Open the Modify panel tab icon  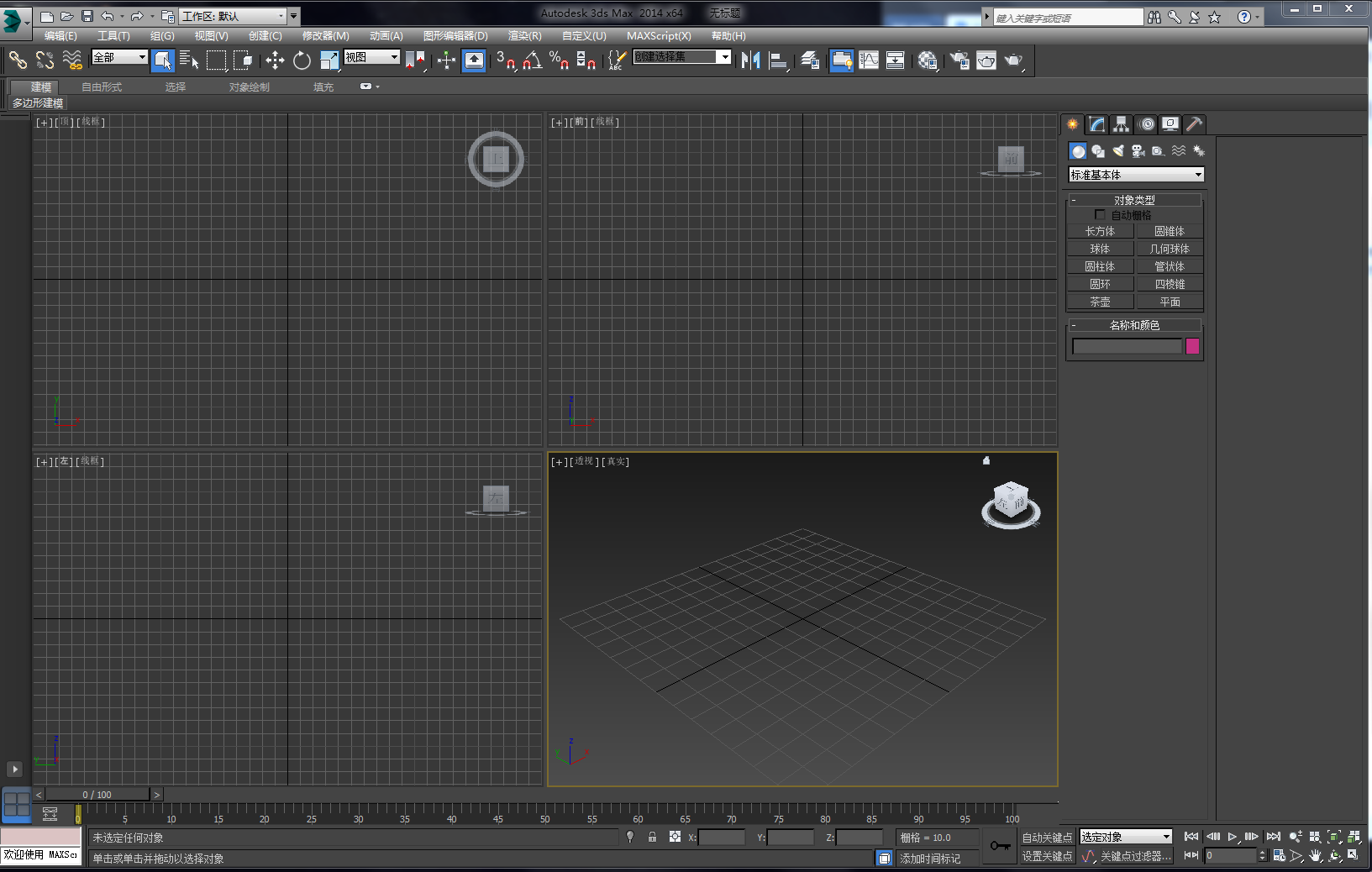1097,124
